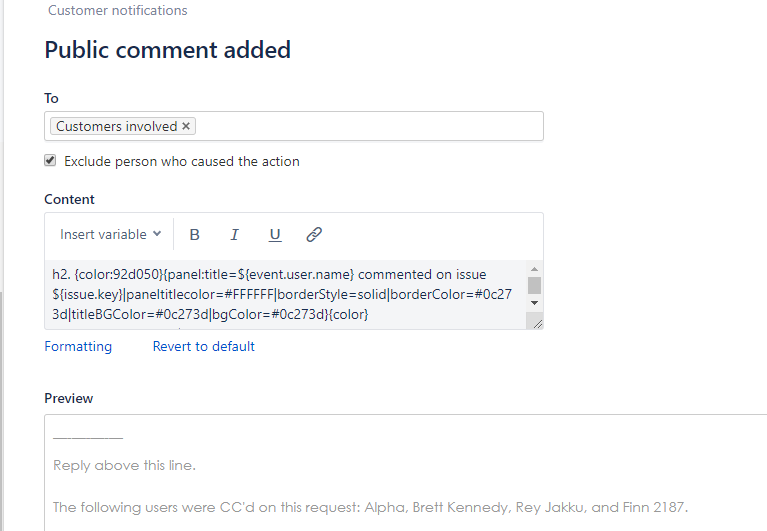Apply italic formatting in the content editor
The height and width of the screenshot is (531, 767).
point(235,235)
